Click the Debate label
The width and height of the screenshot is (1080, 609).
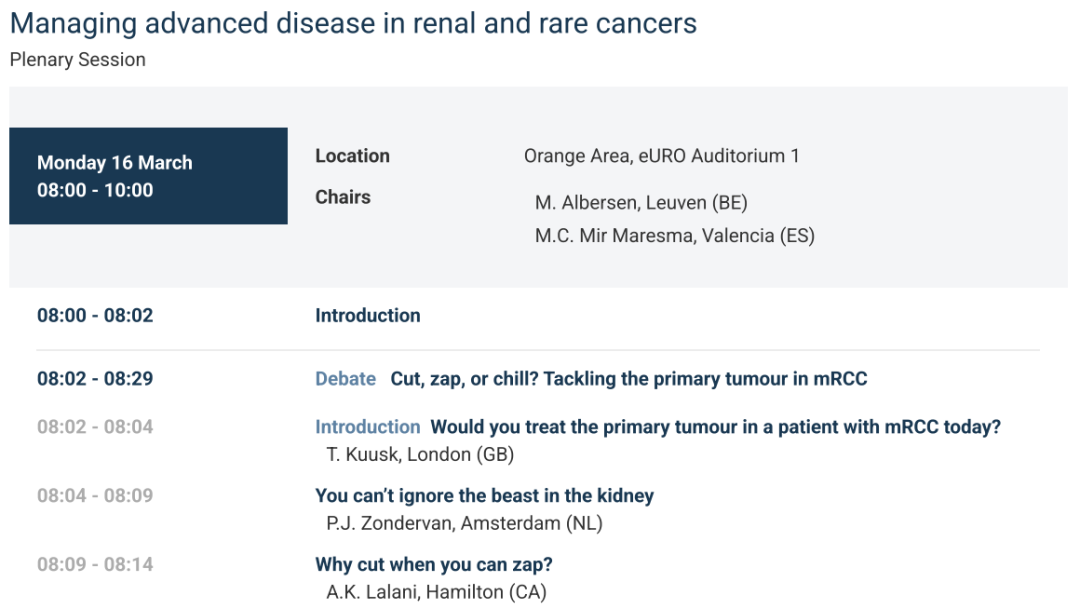(345, 379)
